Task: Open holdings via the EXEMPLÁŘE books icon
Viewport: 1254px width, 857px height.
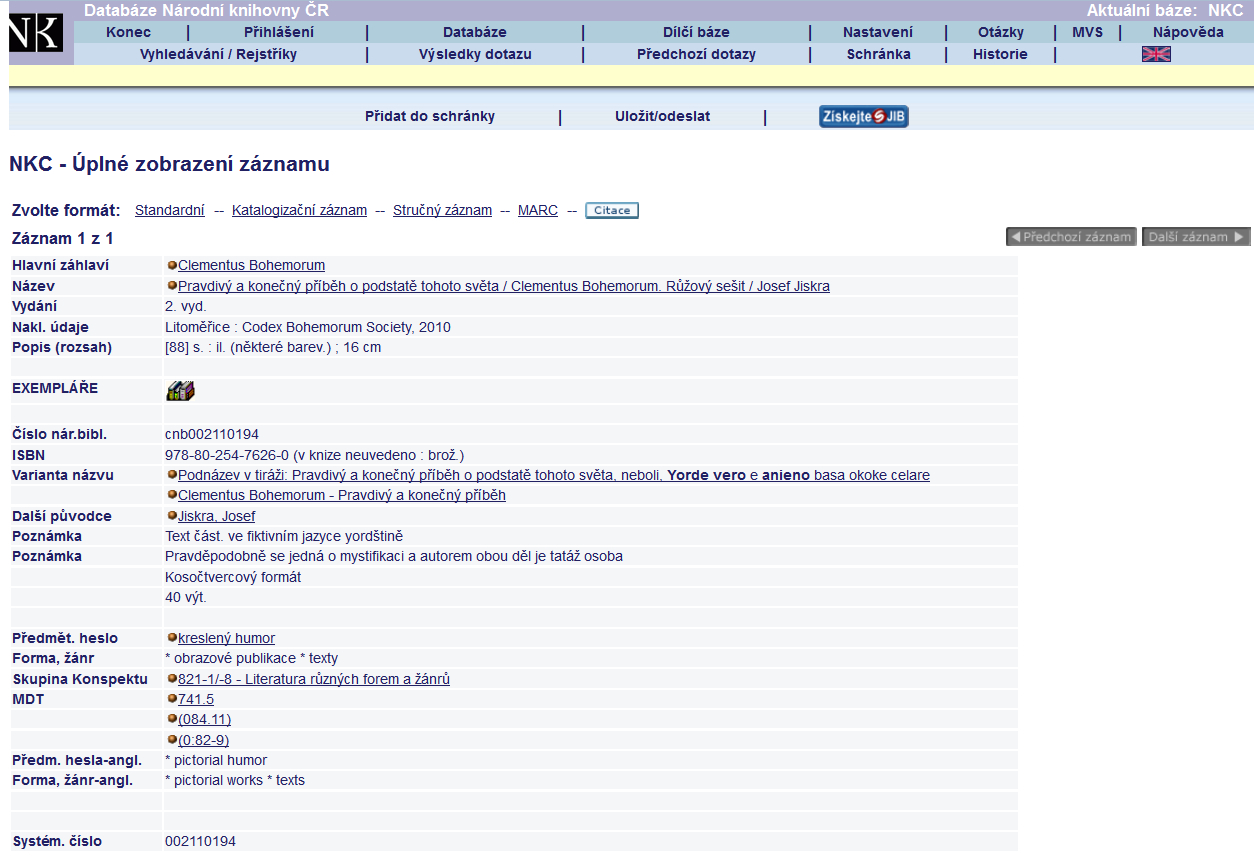Action: (180, 391)
